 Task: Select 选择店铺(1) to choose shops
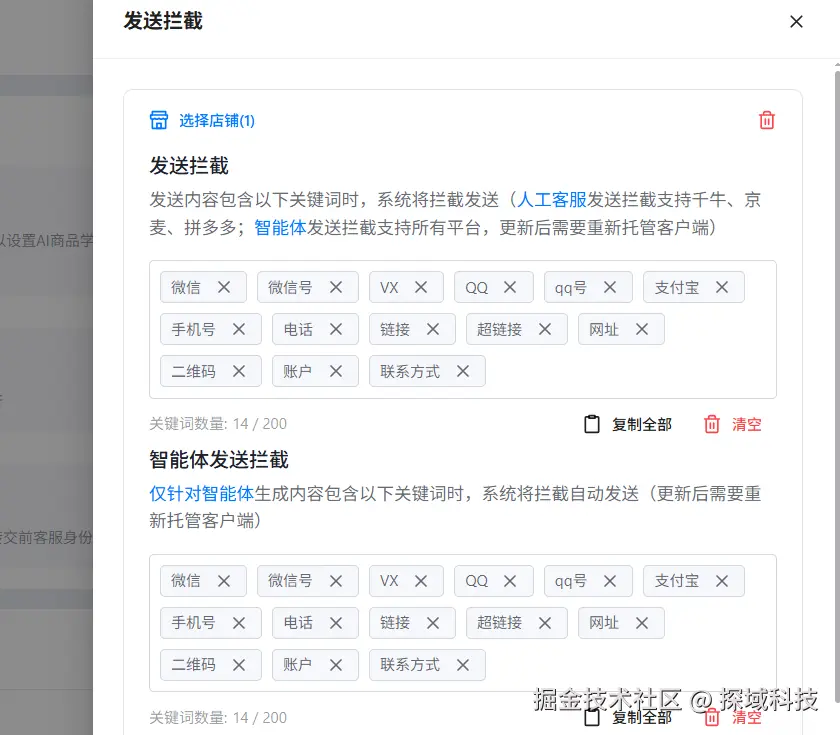217,120
